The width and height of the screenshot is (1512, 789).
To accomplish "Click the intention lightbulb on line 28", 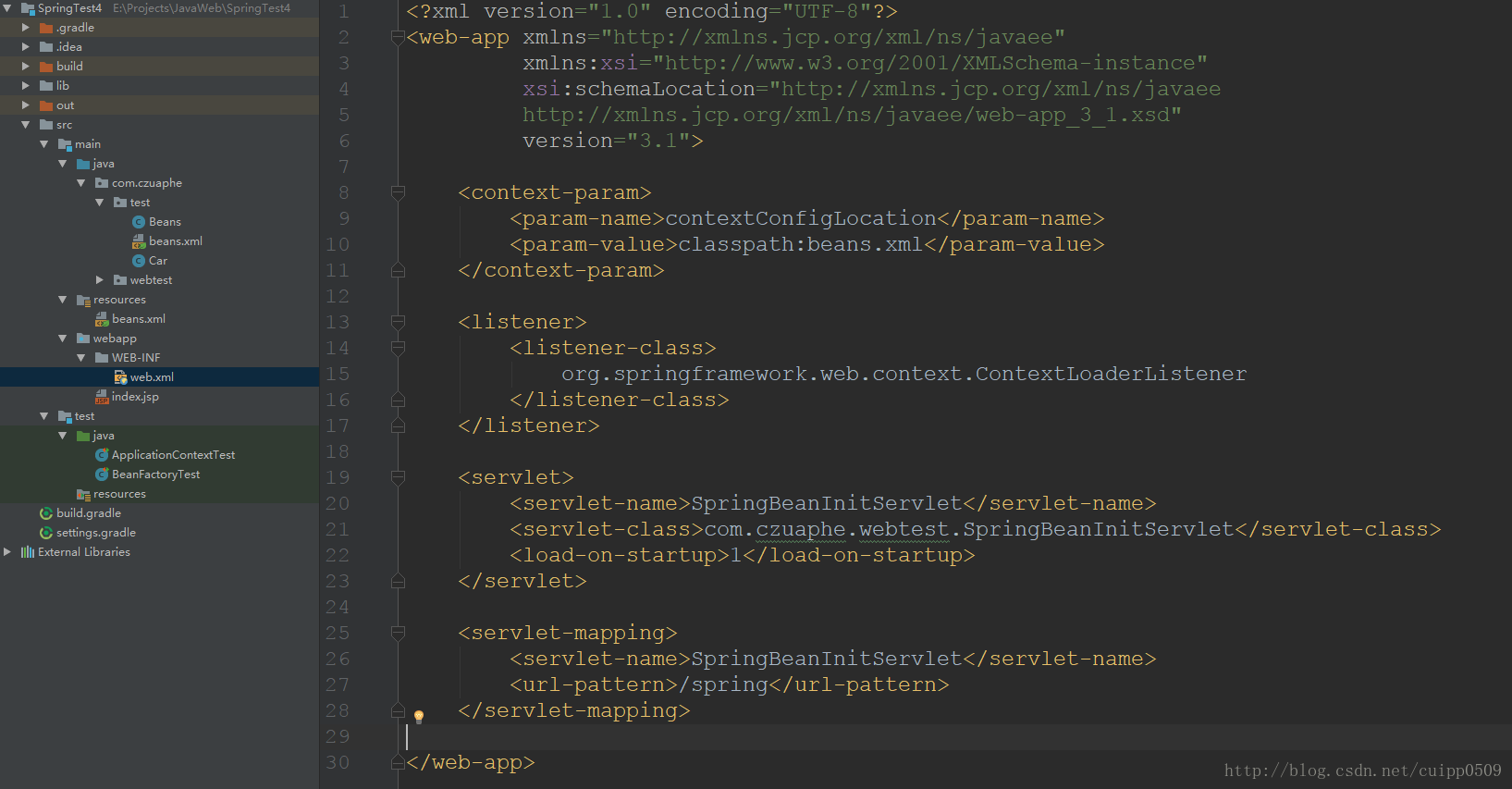I will (x=419, y=717).
